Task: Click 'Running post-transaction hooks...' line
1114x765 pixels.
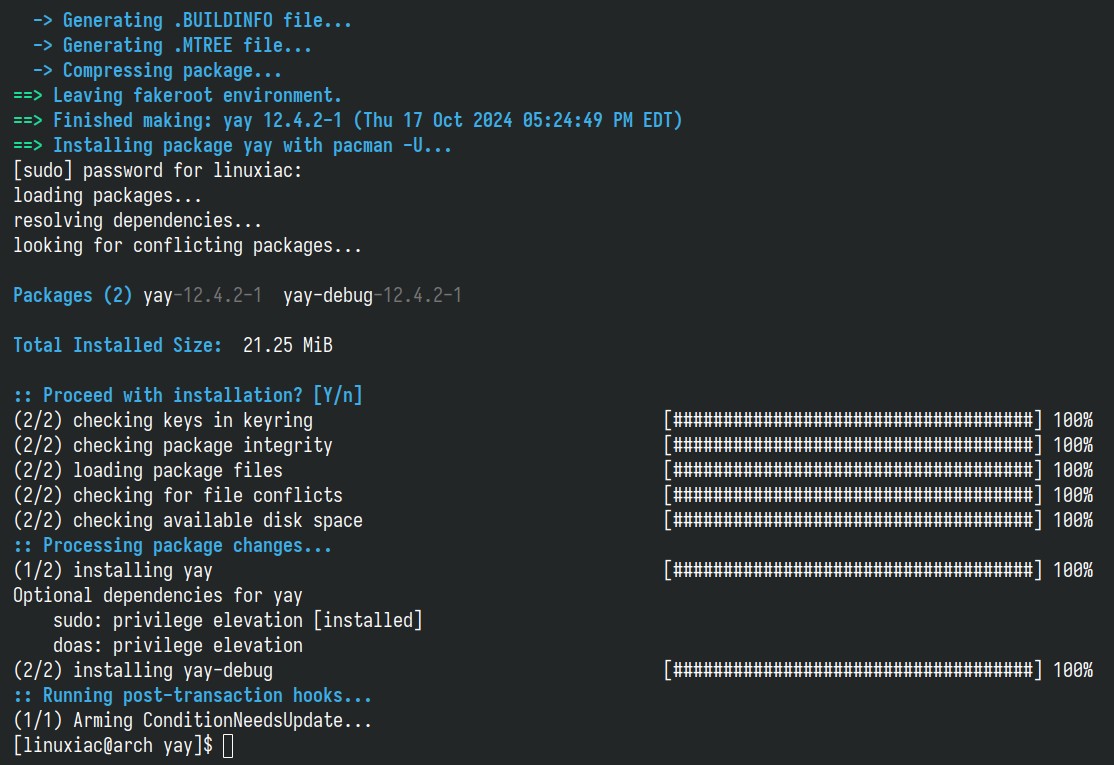Action: click(193, 695)
